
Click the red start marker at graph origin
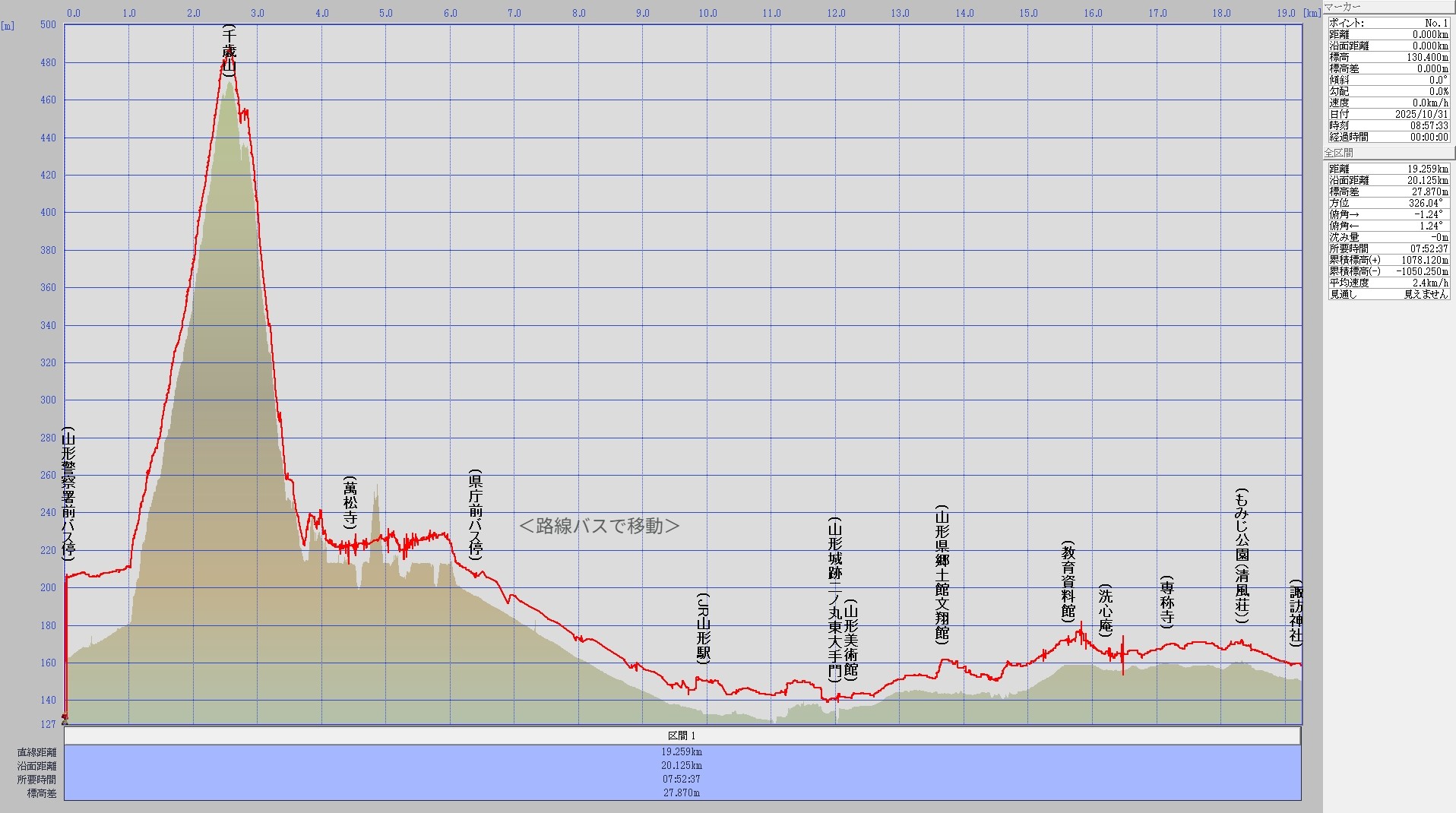65,717
